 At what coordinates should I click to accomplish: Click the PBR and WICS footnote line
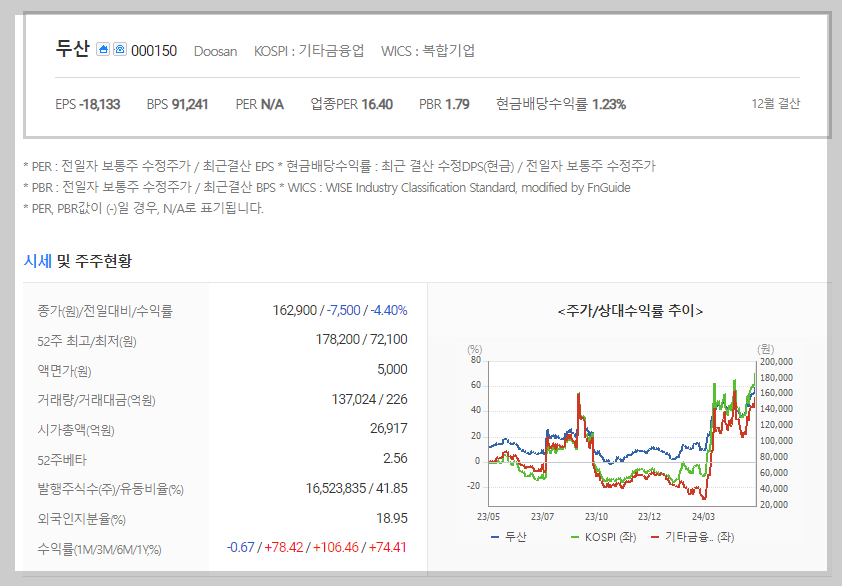327,187
